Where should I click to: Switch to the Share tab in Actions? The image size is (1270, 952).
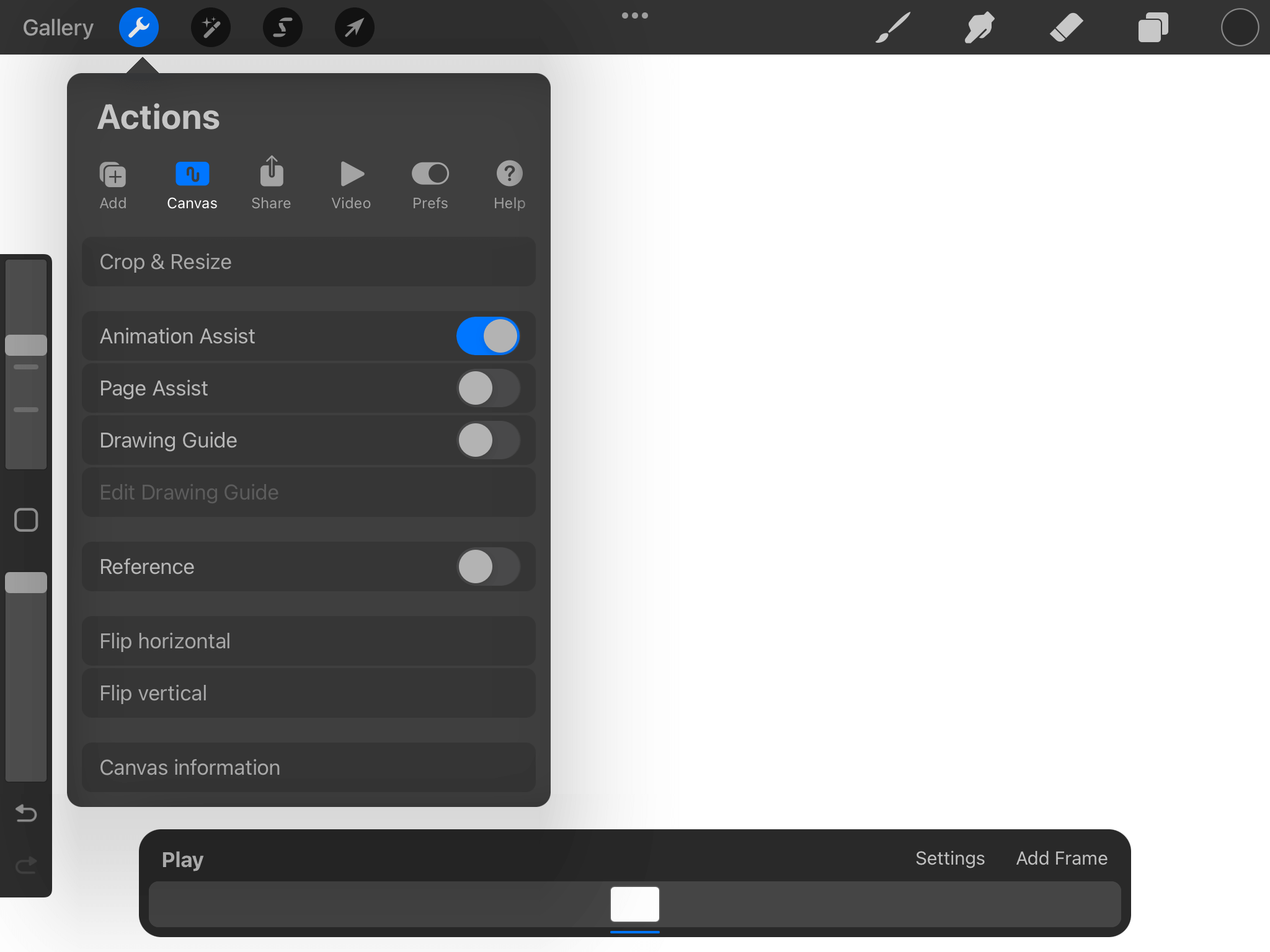coord(271,183)
